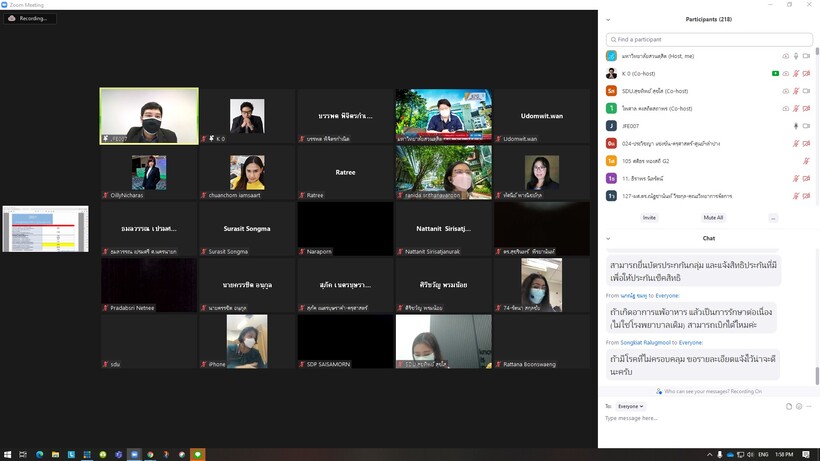The height and width of the screenshot is (461, 820).
Task: Select the K 0 video tile
Action: point(247,116)
